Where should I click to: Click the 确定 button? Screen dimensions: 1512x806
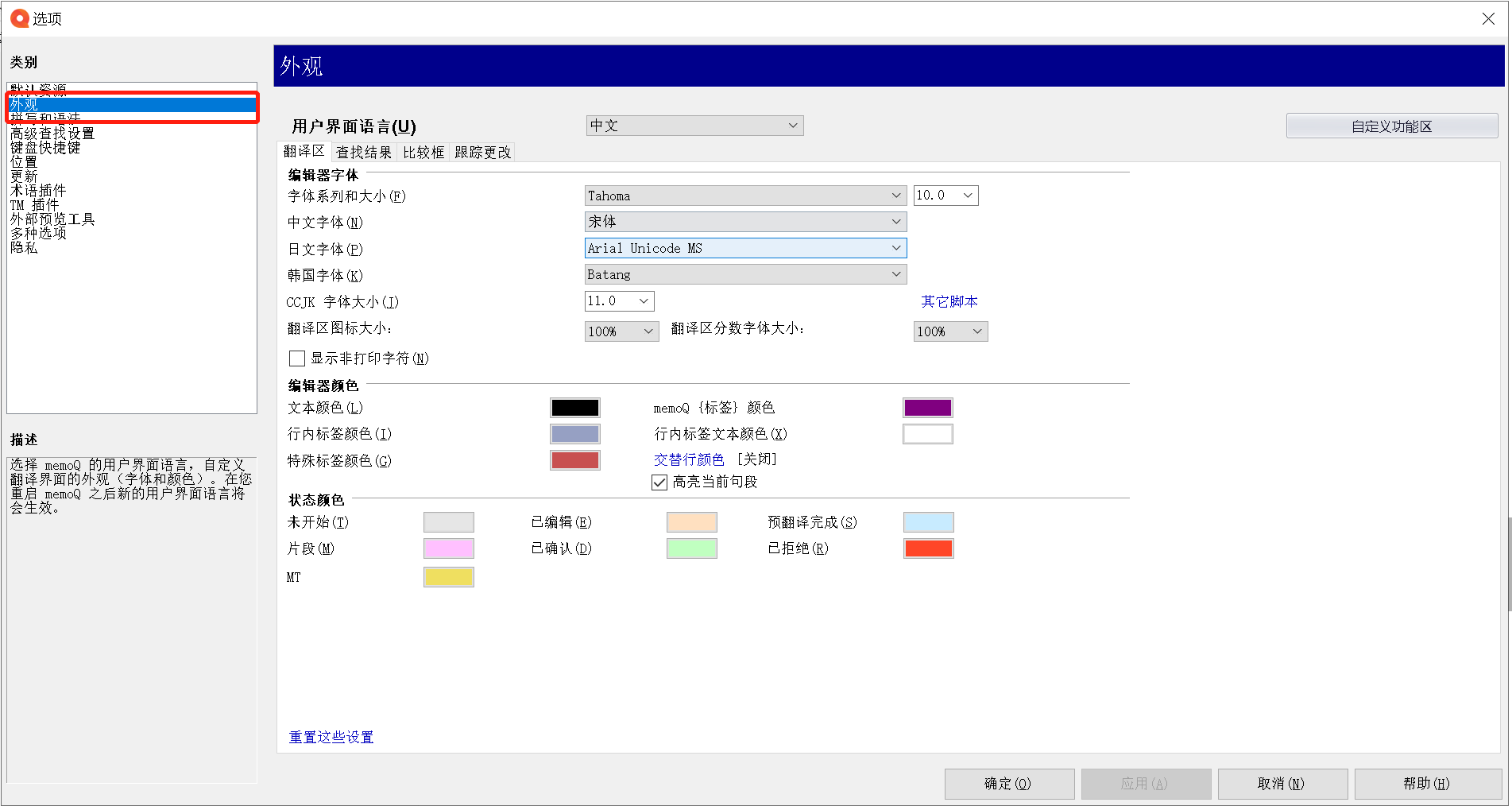1009,784
